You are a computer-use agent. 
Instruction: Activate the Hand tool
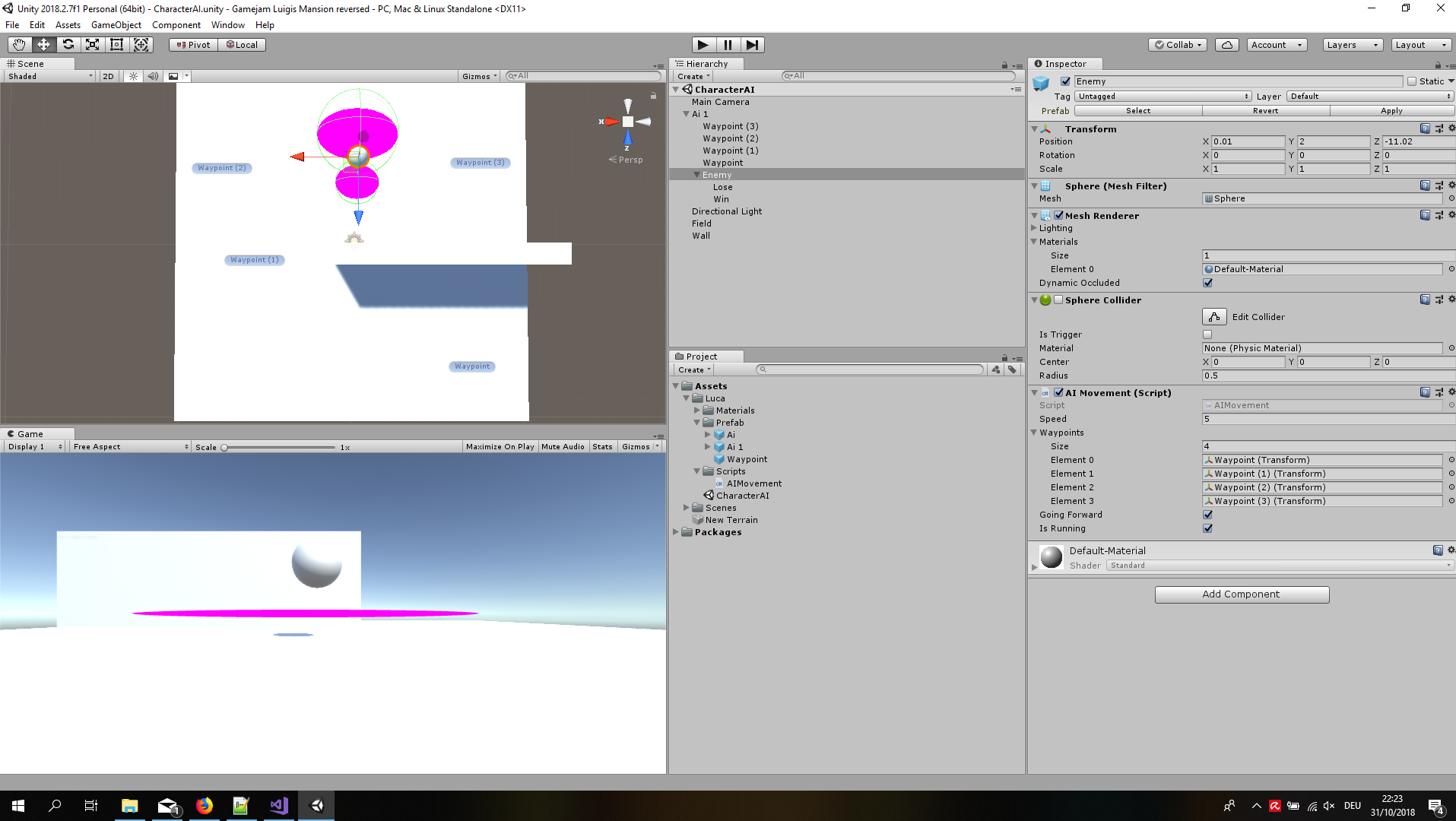(18, 44)
